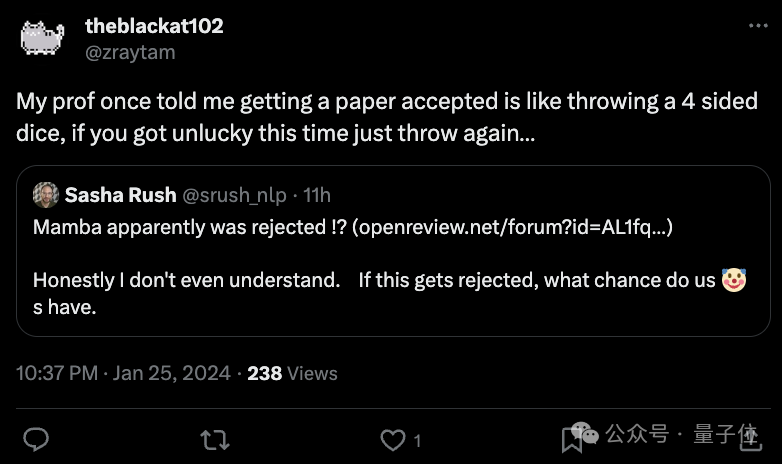
Task: Click the 11h timestamp on quoted tweet
Action: point(317,194)
